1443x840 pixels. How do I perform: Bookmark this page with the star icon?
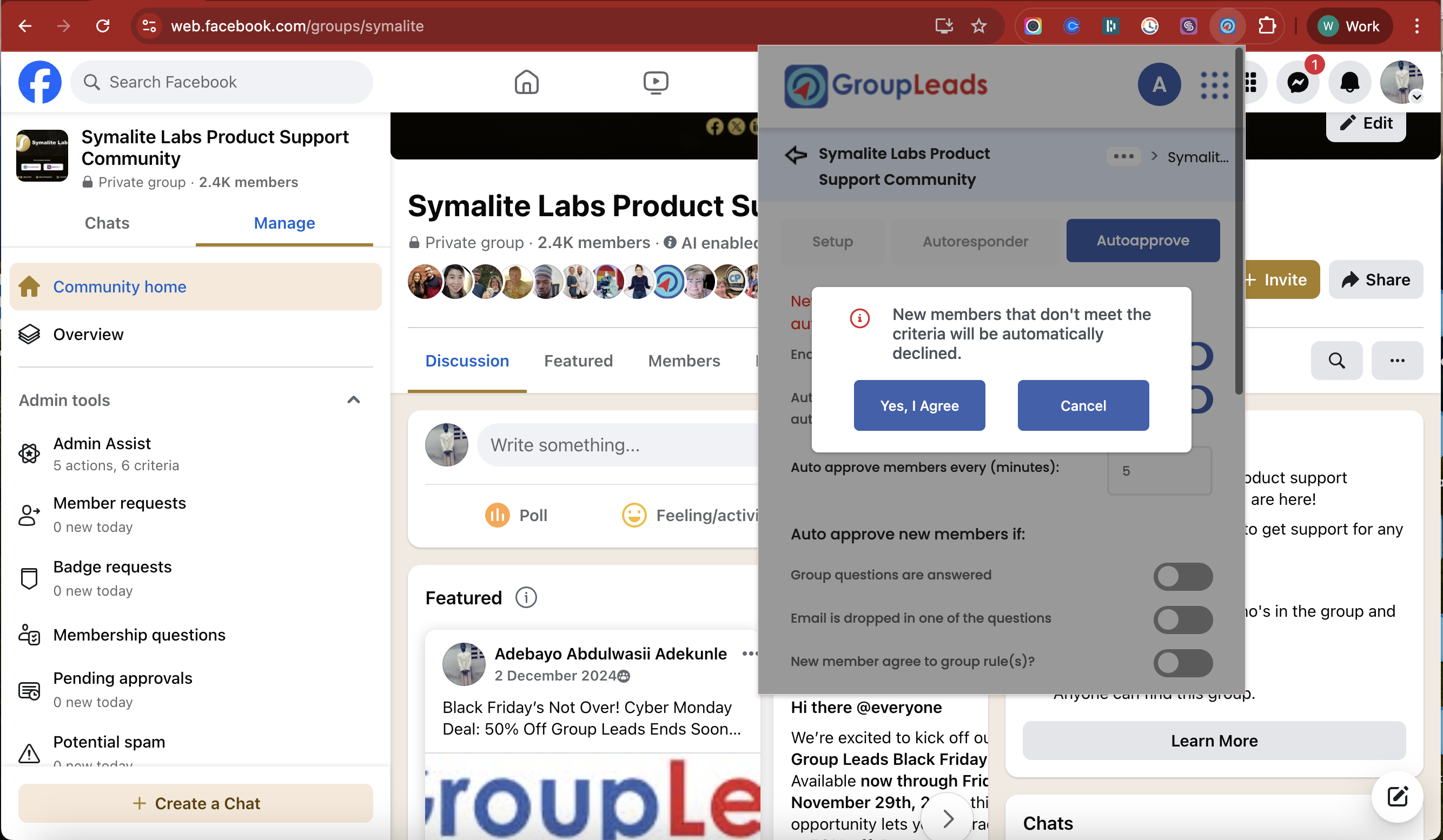pos(978,26)
